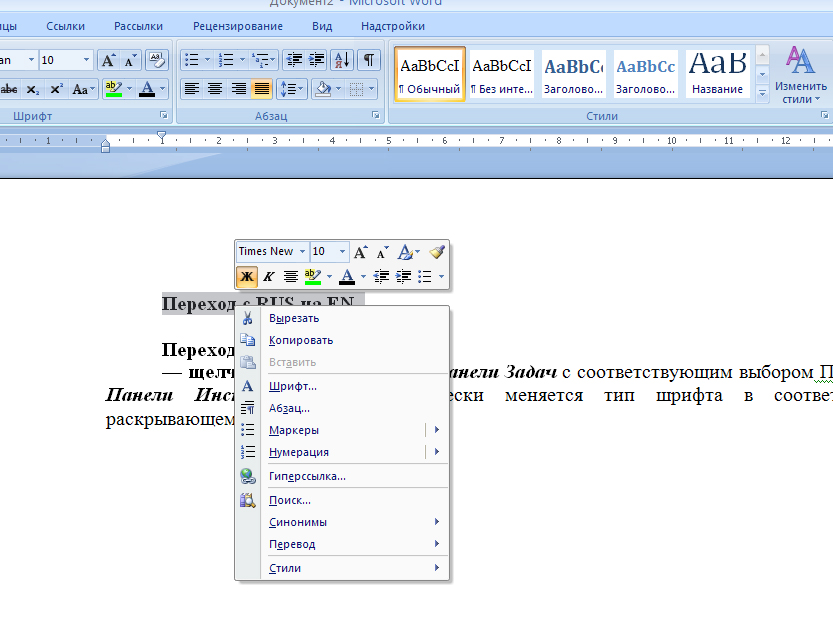Open quick styles icon in mini toolbar

405,252
